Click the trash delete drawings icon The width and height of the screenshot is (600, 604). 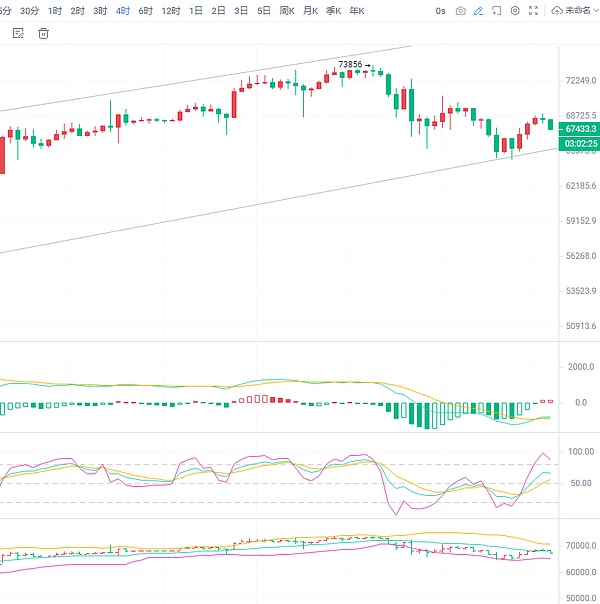(43, 33)
